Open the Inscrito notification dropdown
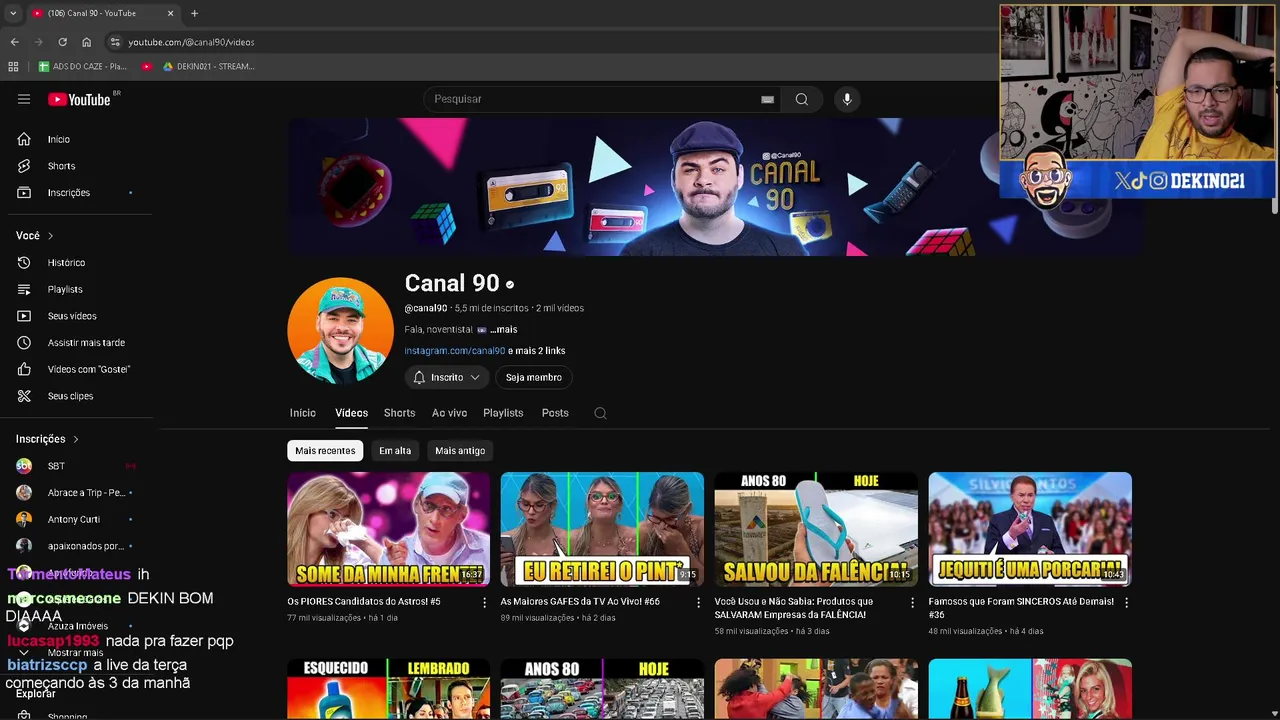This screenshot has height=720, width=1280. click(447, 378)
